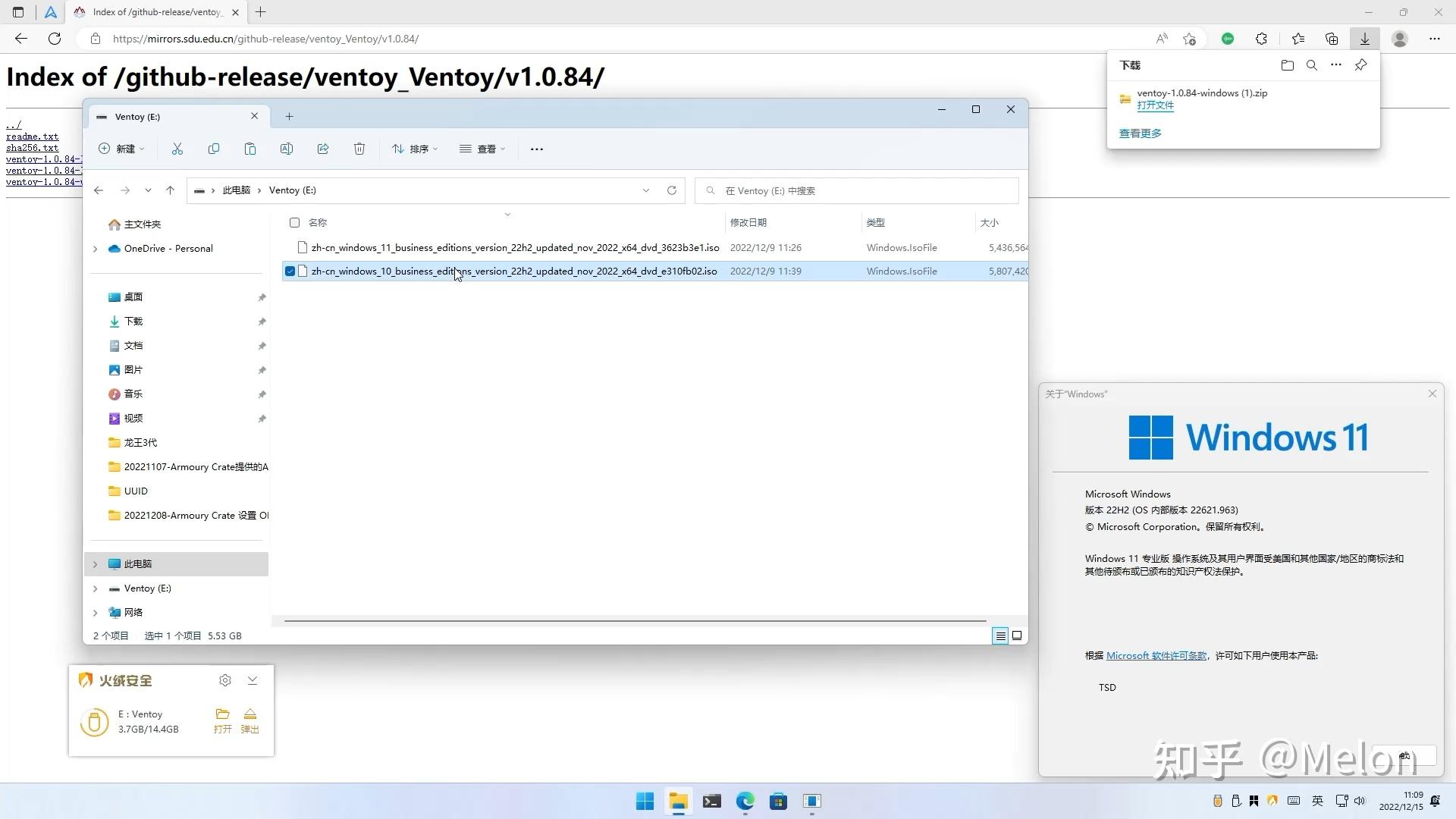This screenshot has height=819, width=1456.
Task: Eject the Ventoy drive from 火绒 widget
Action: click(250, 720)
